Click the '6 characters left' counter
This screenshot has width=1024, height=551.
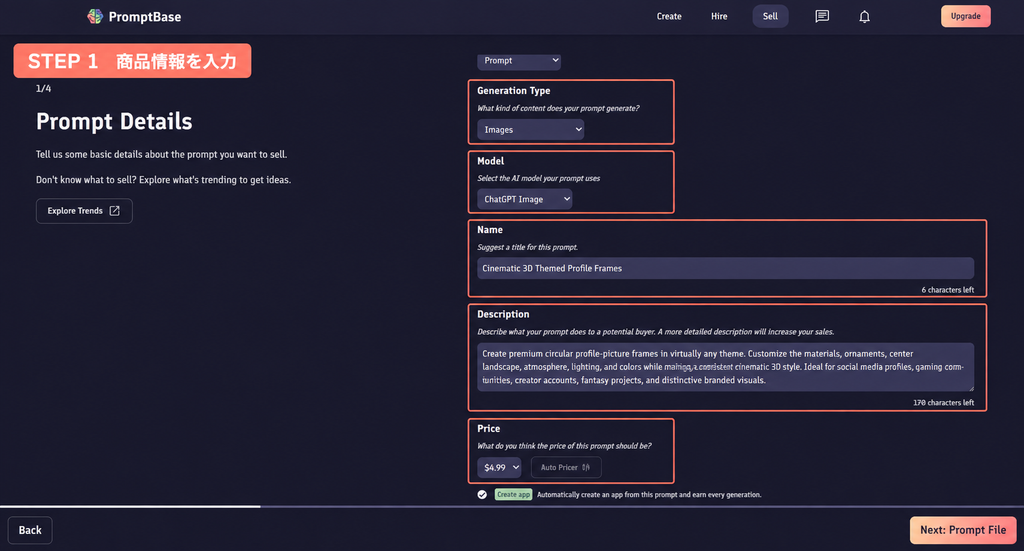tap(947, 290)
